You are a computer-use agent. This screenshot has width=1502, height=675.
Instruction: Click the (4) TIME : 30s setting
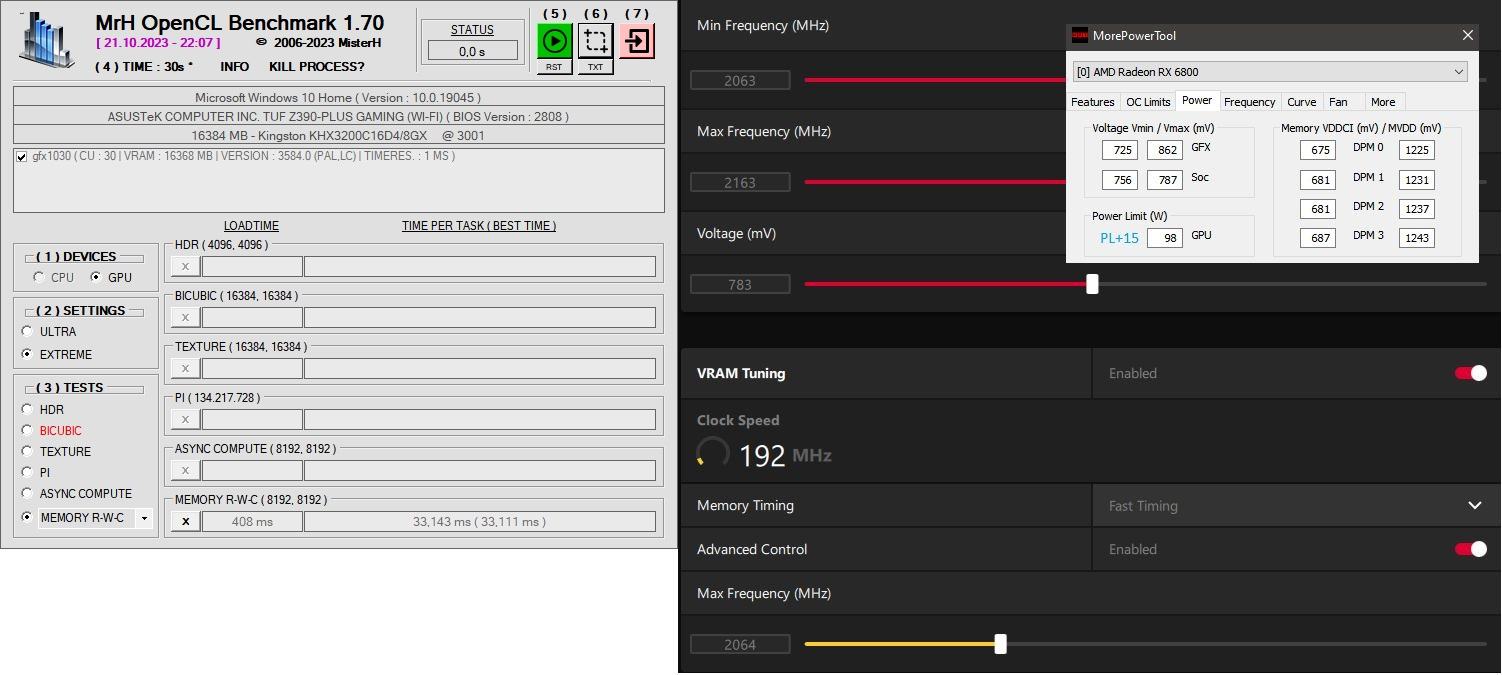tap(144, 67)
